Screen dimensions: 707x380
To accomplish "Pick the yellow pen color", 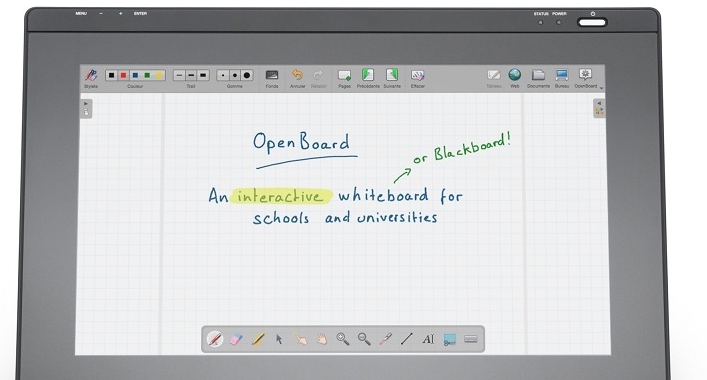I will 159,75.
